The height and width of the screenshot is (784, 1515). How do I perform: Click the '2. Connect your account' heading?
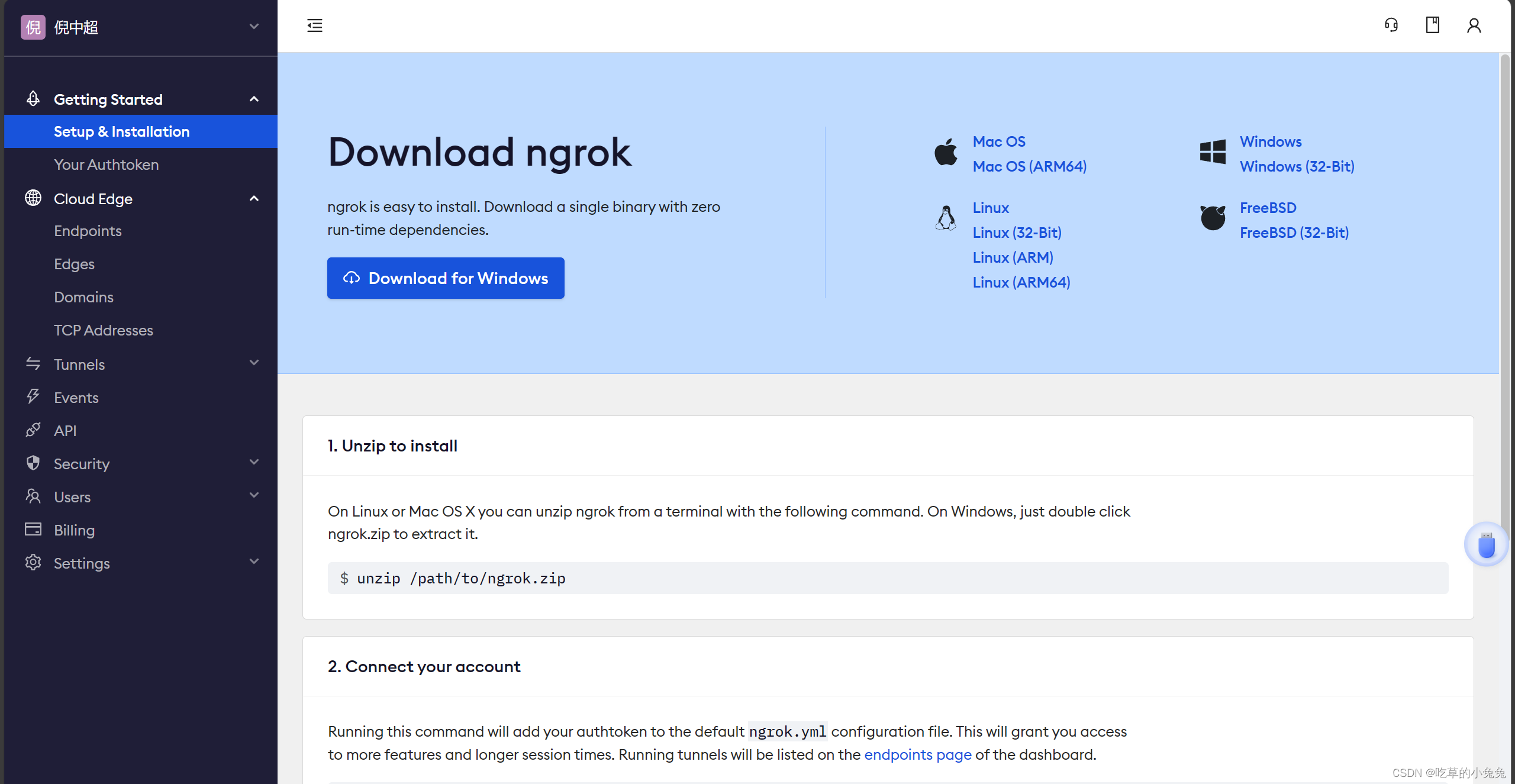424,666
